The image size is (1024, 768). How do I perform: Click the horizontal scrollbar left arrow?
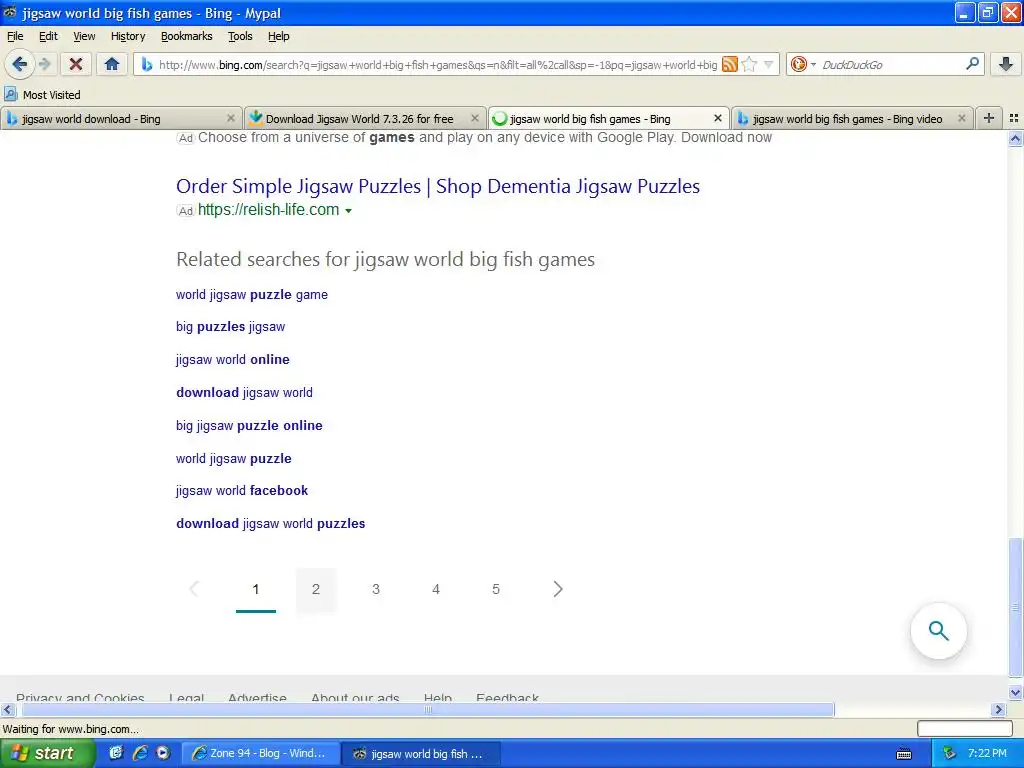pos(7,710)
